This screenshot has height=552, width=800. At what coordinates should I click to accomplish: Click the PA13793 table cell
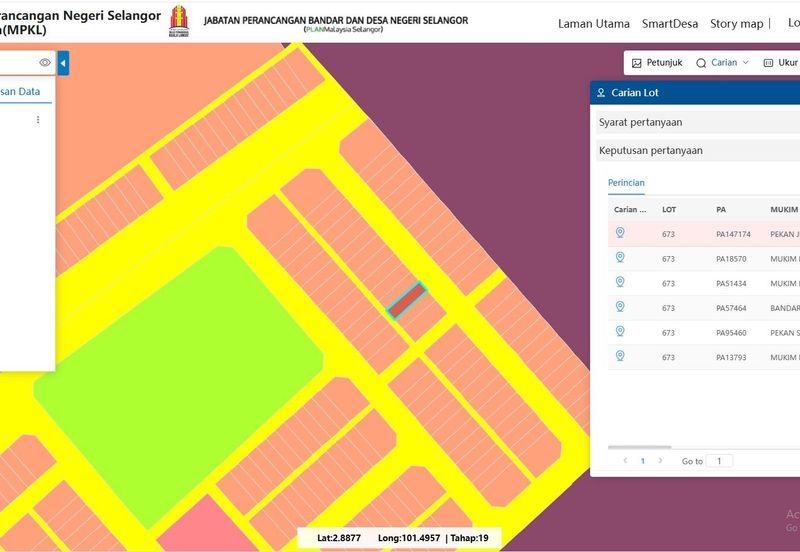[731, 358]
